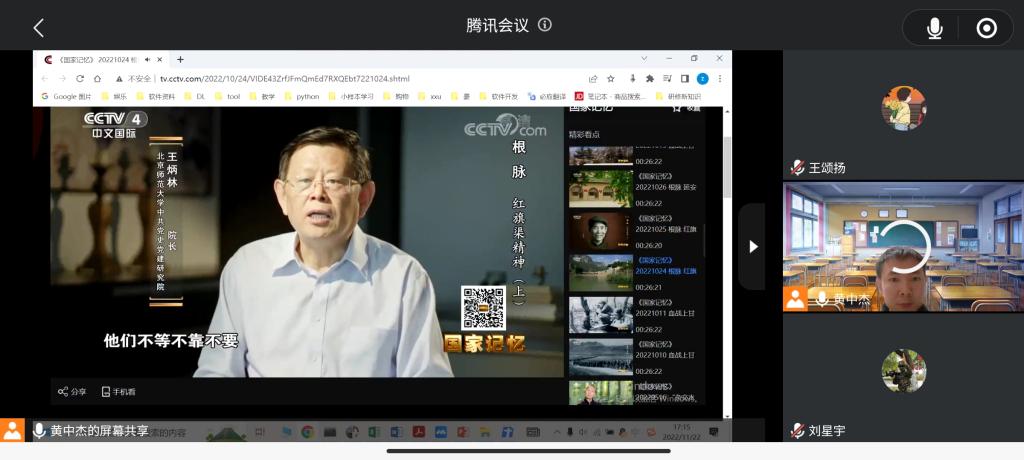Click the 国家记忆 browser tab
Viewport: 1024px width, 460px height.
coord(102,59)
